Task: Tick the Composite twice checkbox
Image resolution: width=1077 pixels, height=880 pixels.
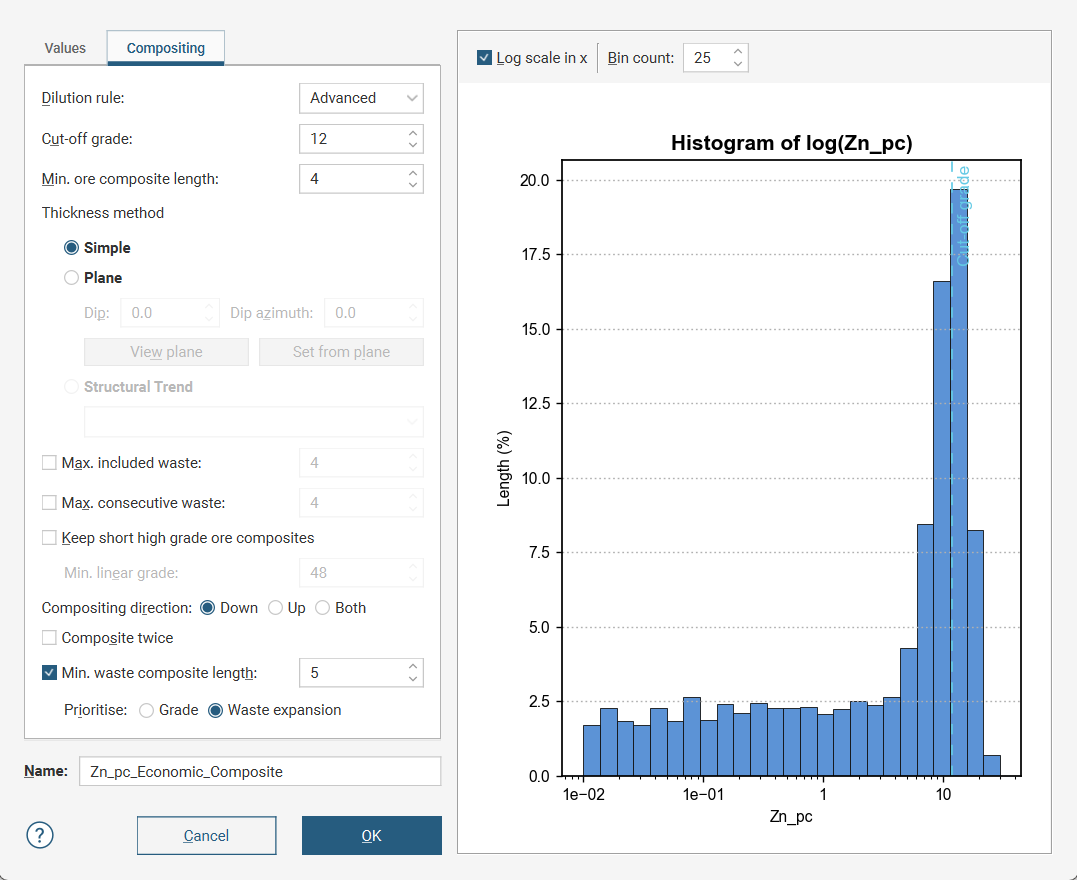Action: [x=49, y=638]
